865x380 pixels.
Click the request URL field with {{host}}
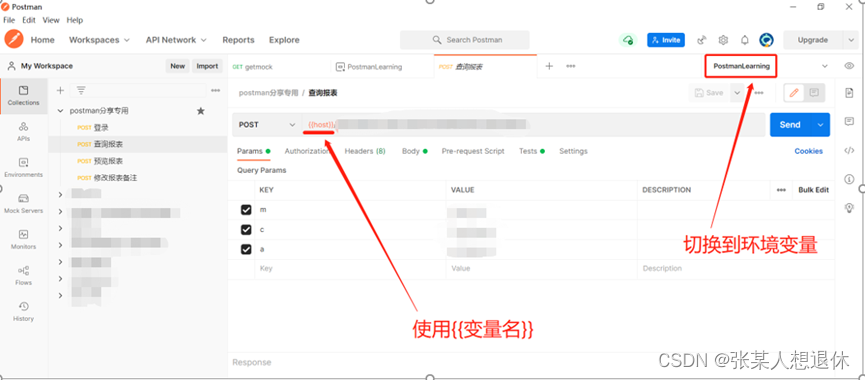click(x=533, y=125)
